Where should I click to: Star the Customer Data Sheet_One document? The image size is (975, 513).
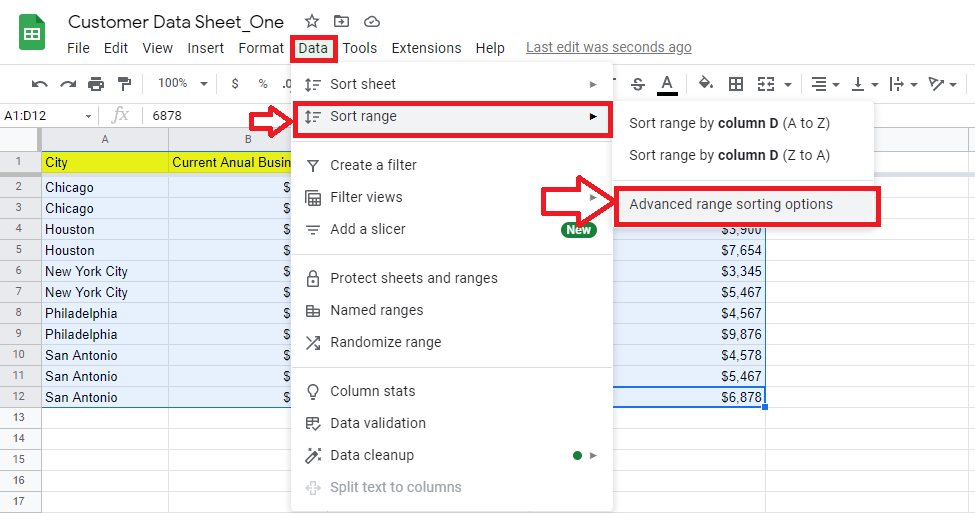coord(312,21)
